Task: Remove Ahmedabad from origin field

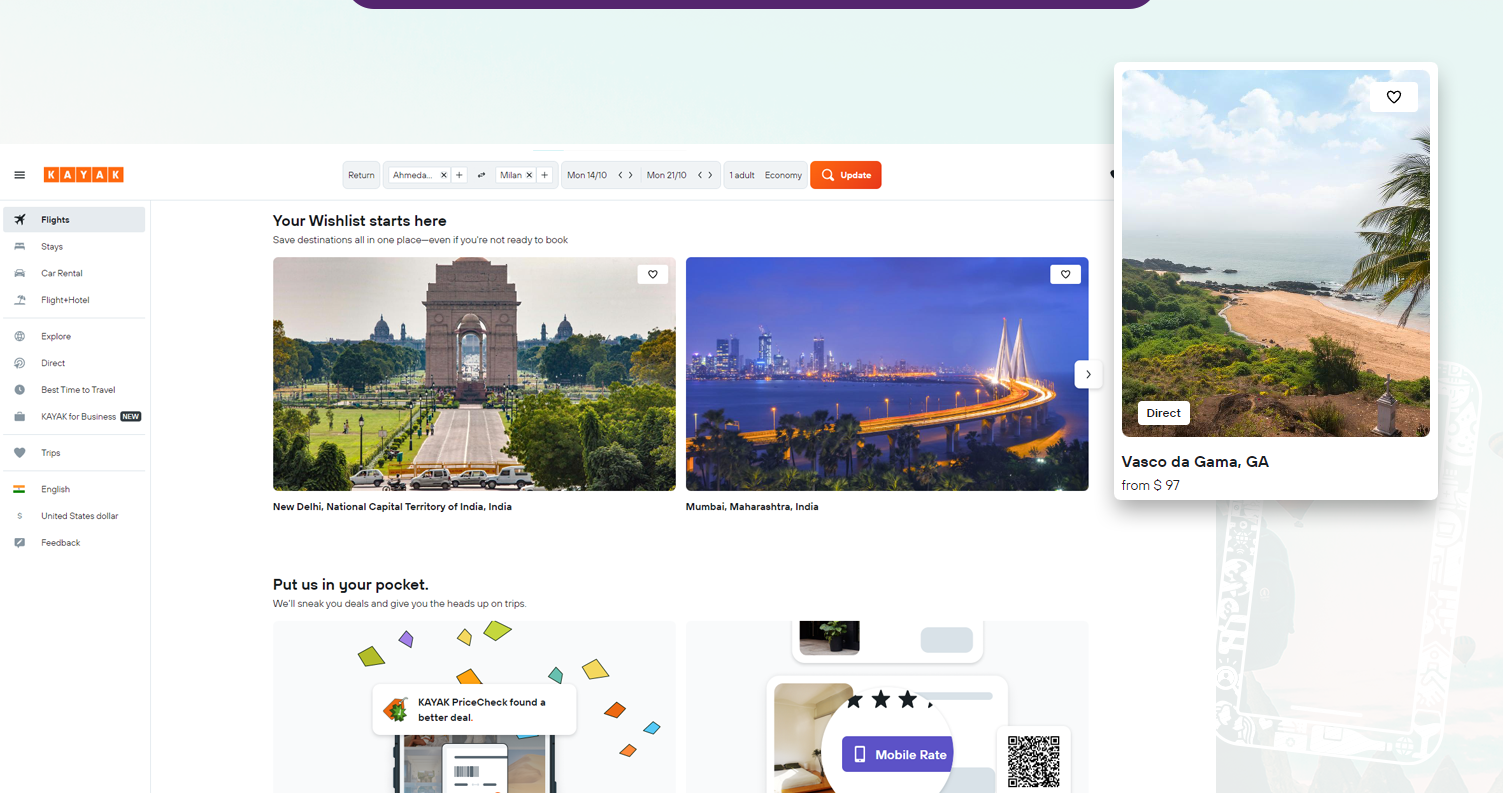Action: tap(444, 175)
